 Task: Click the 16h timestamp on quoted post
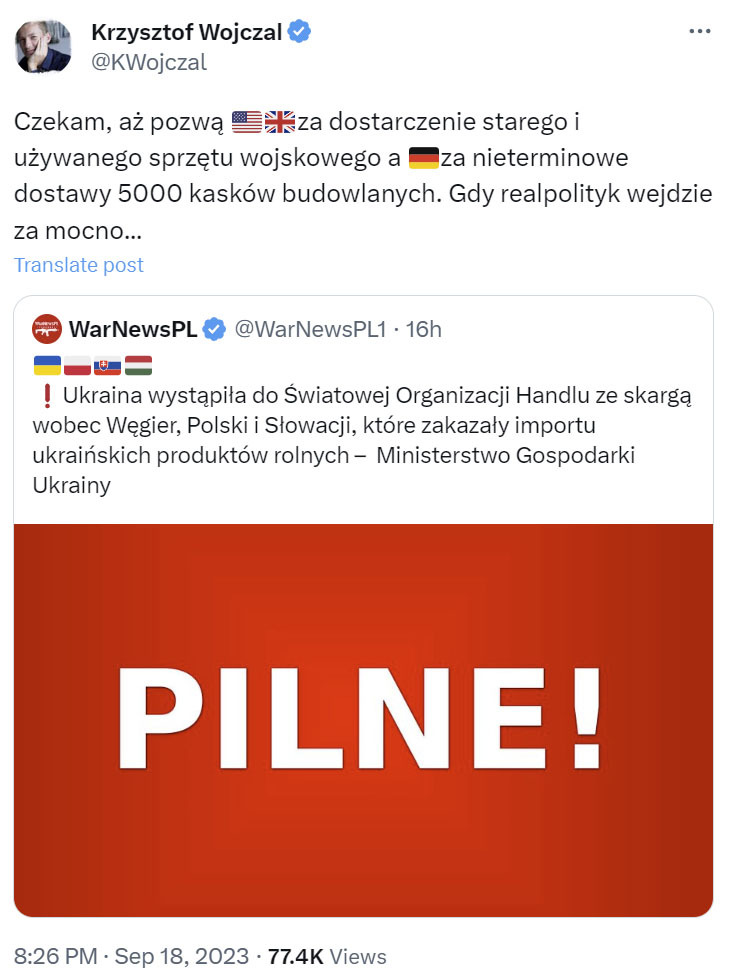click(x=424, y=328)
